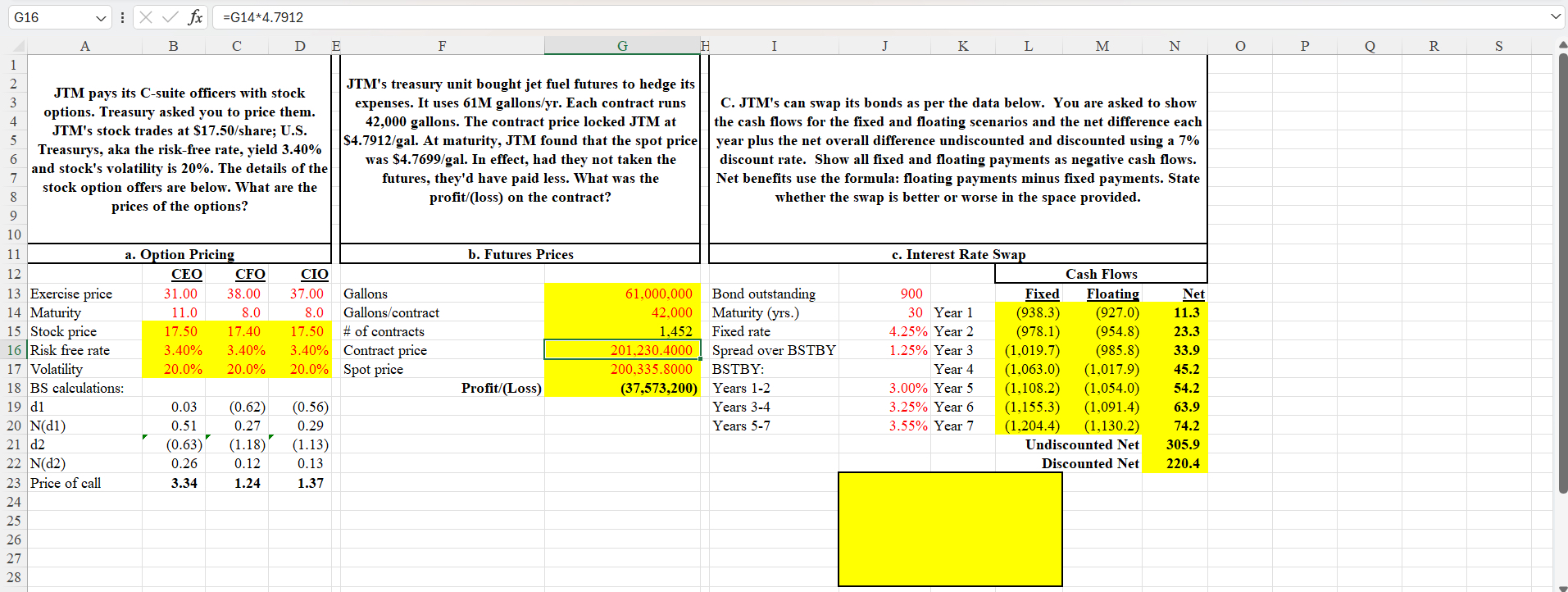Click cell with Gallons value 61,000,000
This screenshot has width=1568, height=592.
coord(622,294)
